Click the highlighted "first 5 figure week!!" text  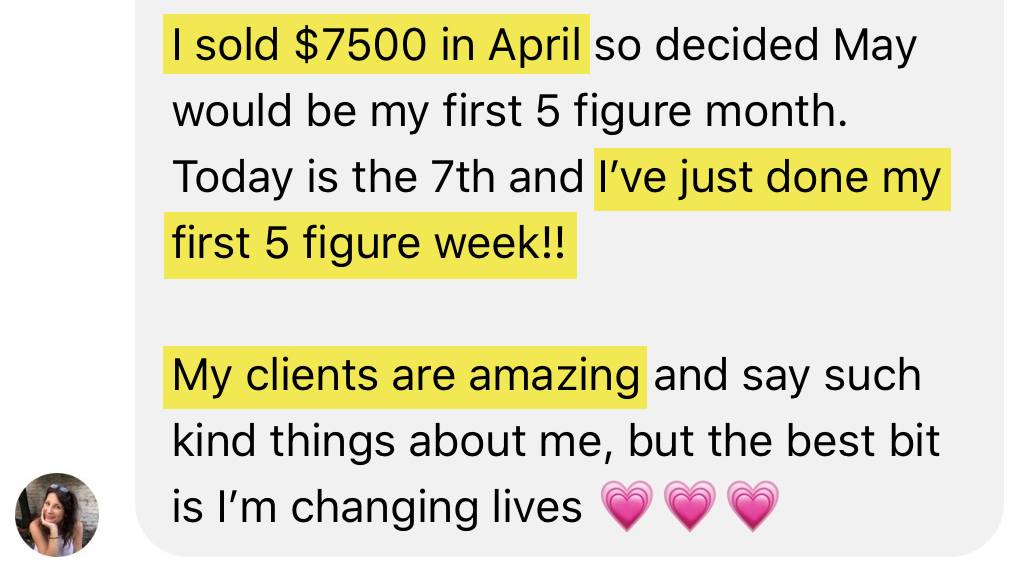(369, 244)
